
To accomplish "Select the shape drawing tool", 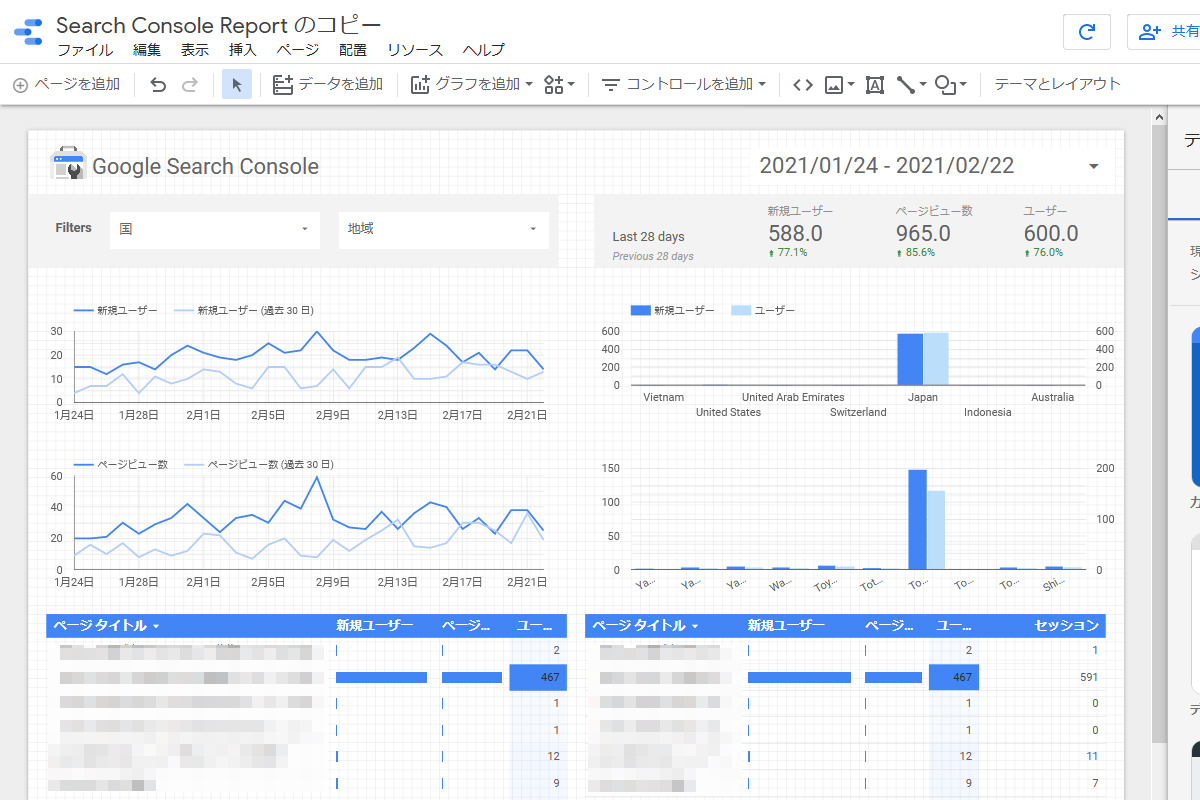I will (950, 85).
